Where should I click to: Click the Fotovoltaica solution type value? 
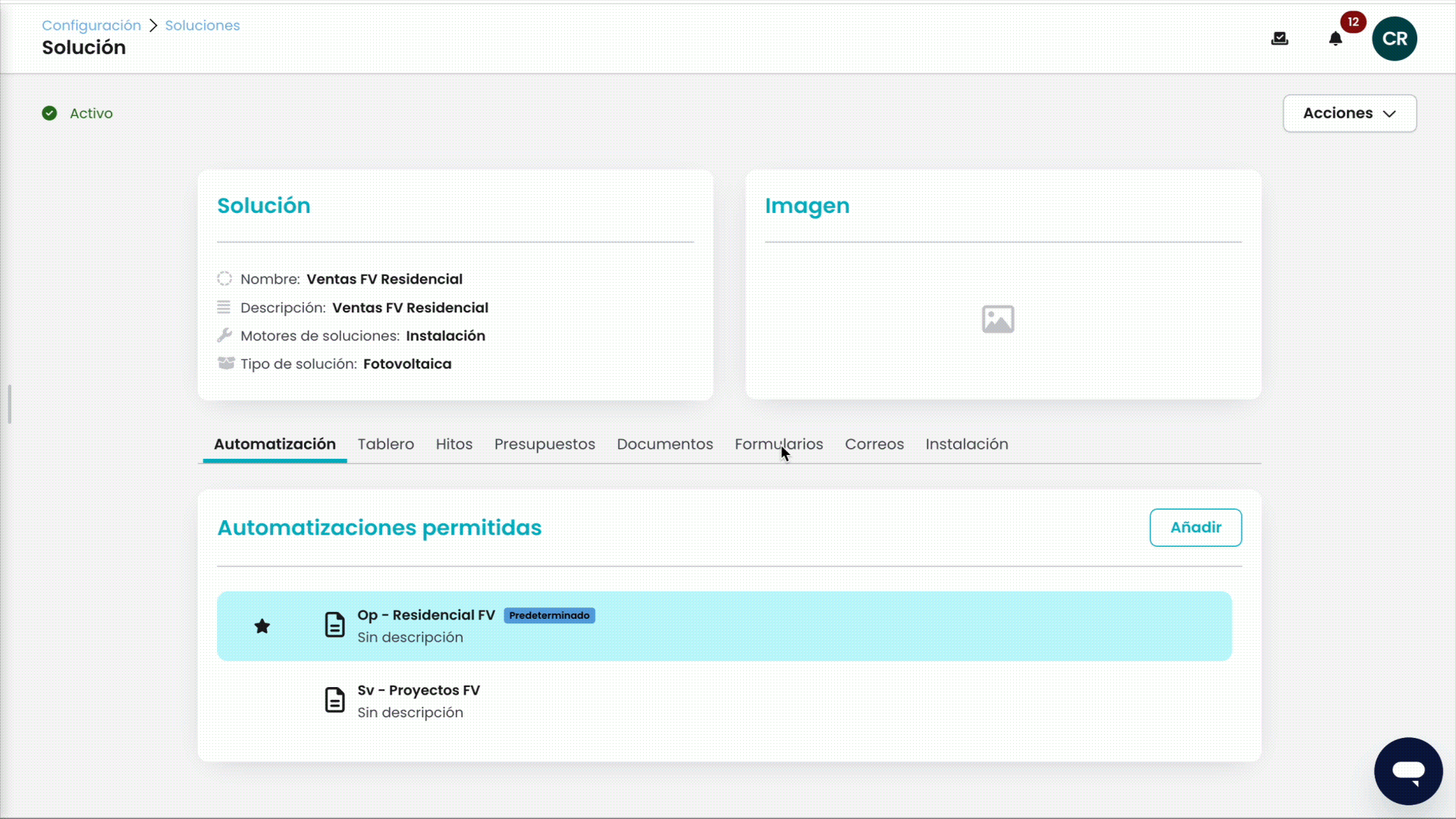(407, 364)
